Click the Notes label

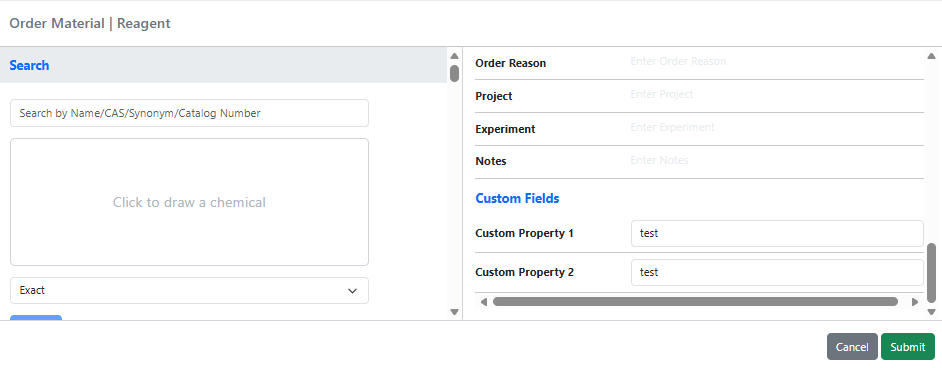coord(491,161)
